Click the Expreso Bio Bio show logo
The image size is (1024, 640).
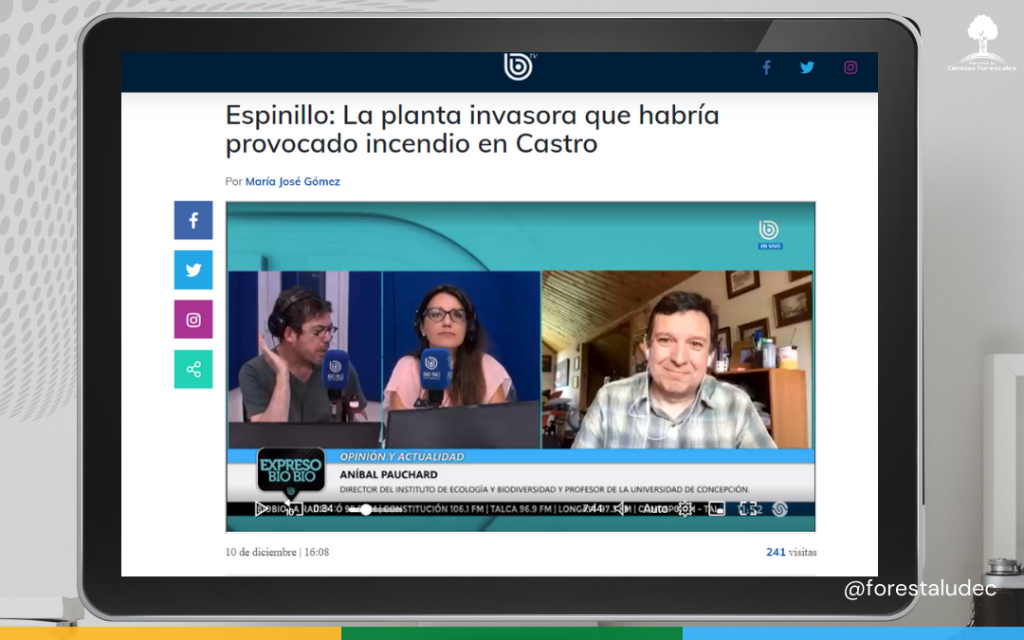(x=291, y=471)
